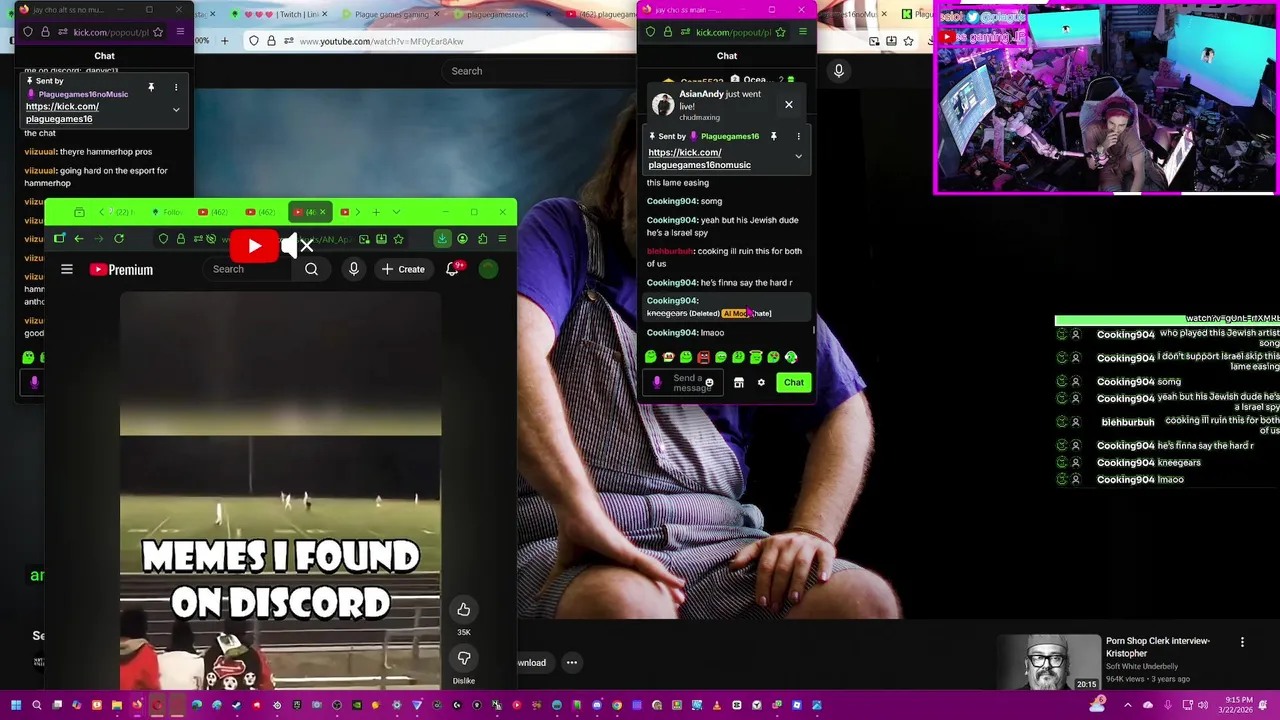Unmute the overlay speaker icon

297,246
